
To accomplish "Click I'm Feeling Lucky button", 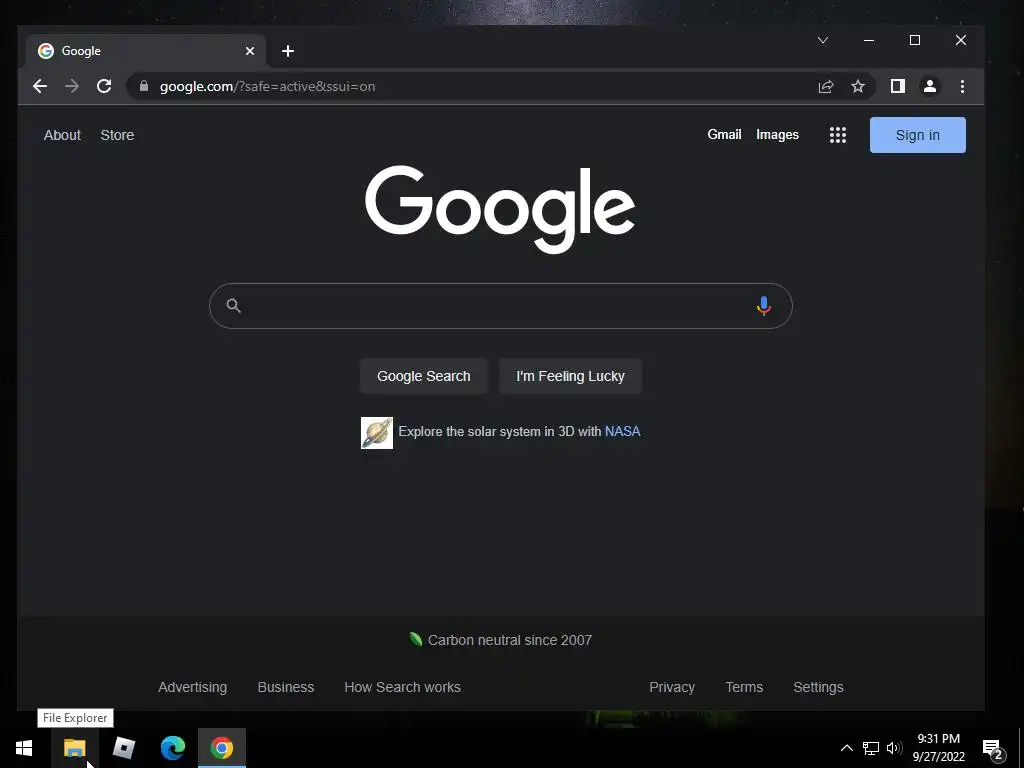I will point(570,376).
